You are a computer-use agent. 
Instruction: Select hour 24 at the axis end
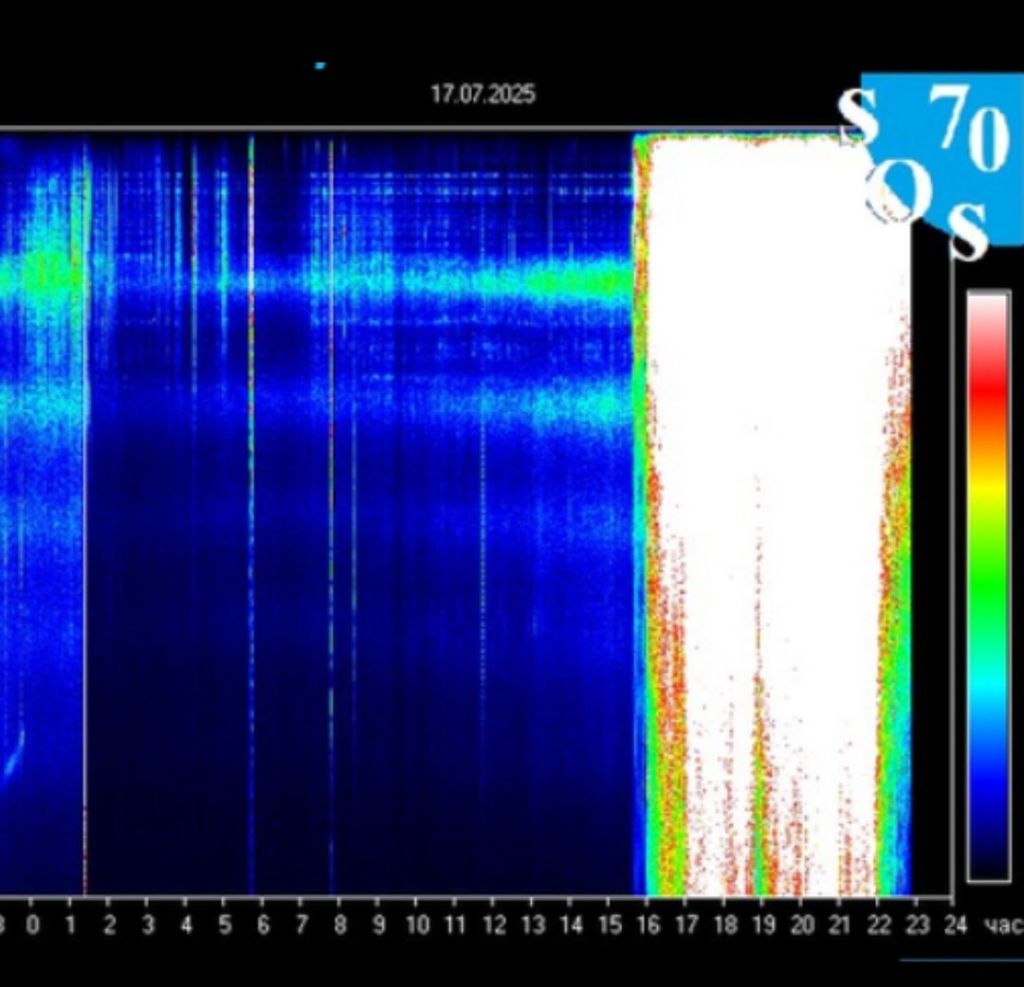click(x=955, y=924)
